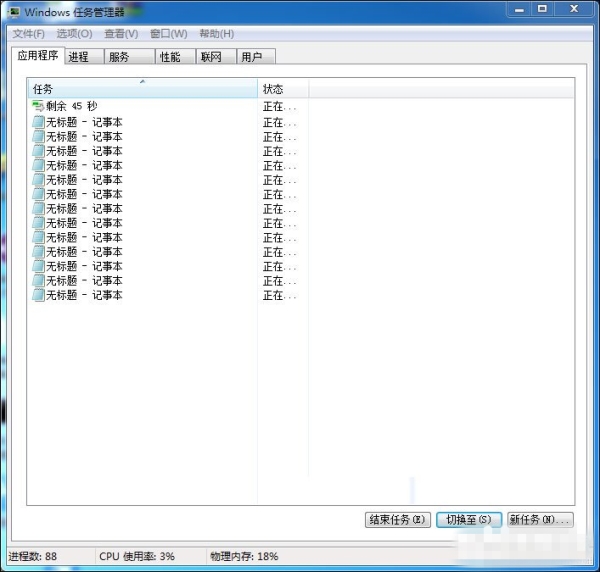The height and width of the screenshot is (572, 600).
Task: Sort the list by the 任务 column header
Action: tap(142, 89)
